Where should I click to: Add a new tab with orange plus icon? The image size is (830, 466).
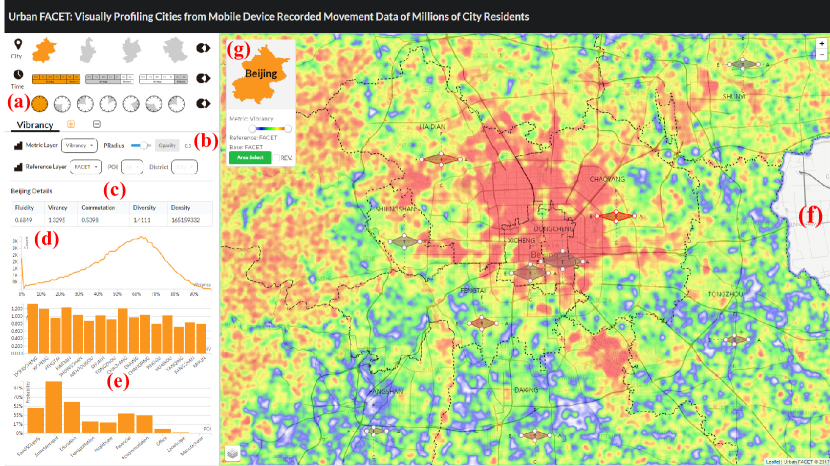point(70,124)
